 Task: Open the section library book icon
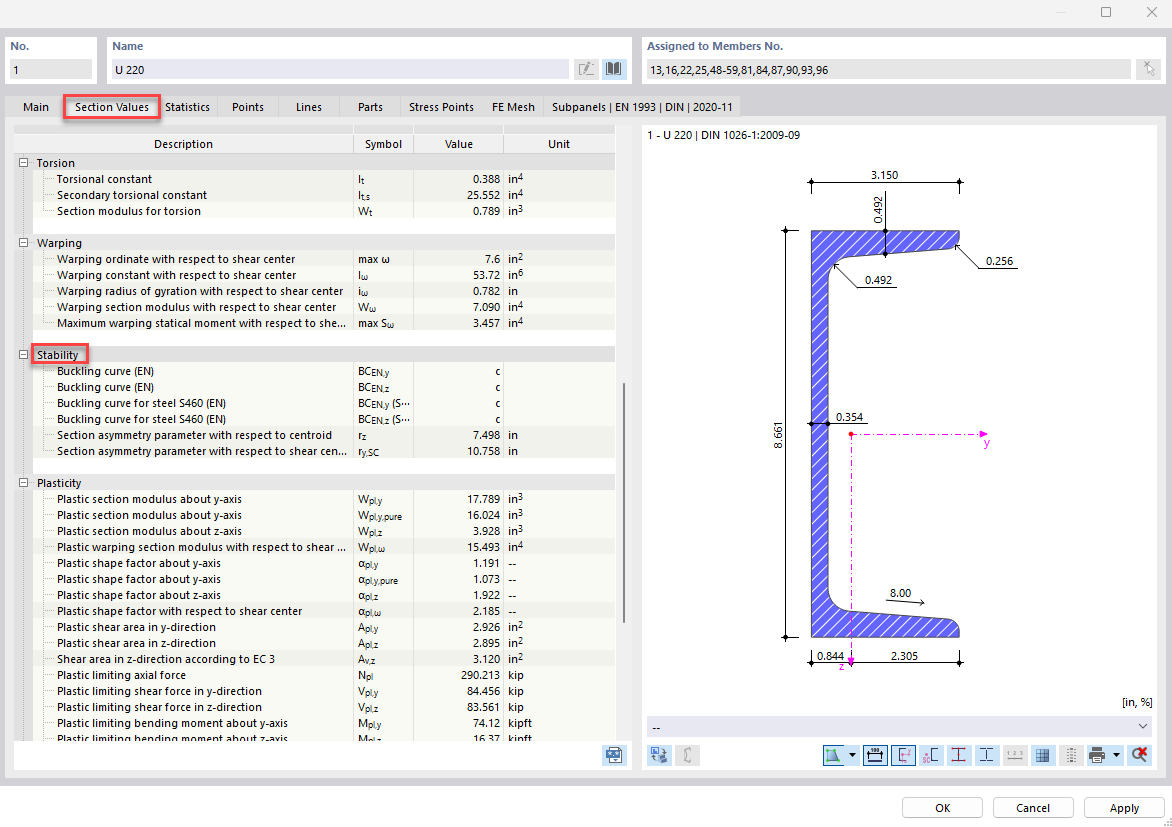pos(613,68)
